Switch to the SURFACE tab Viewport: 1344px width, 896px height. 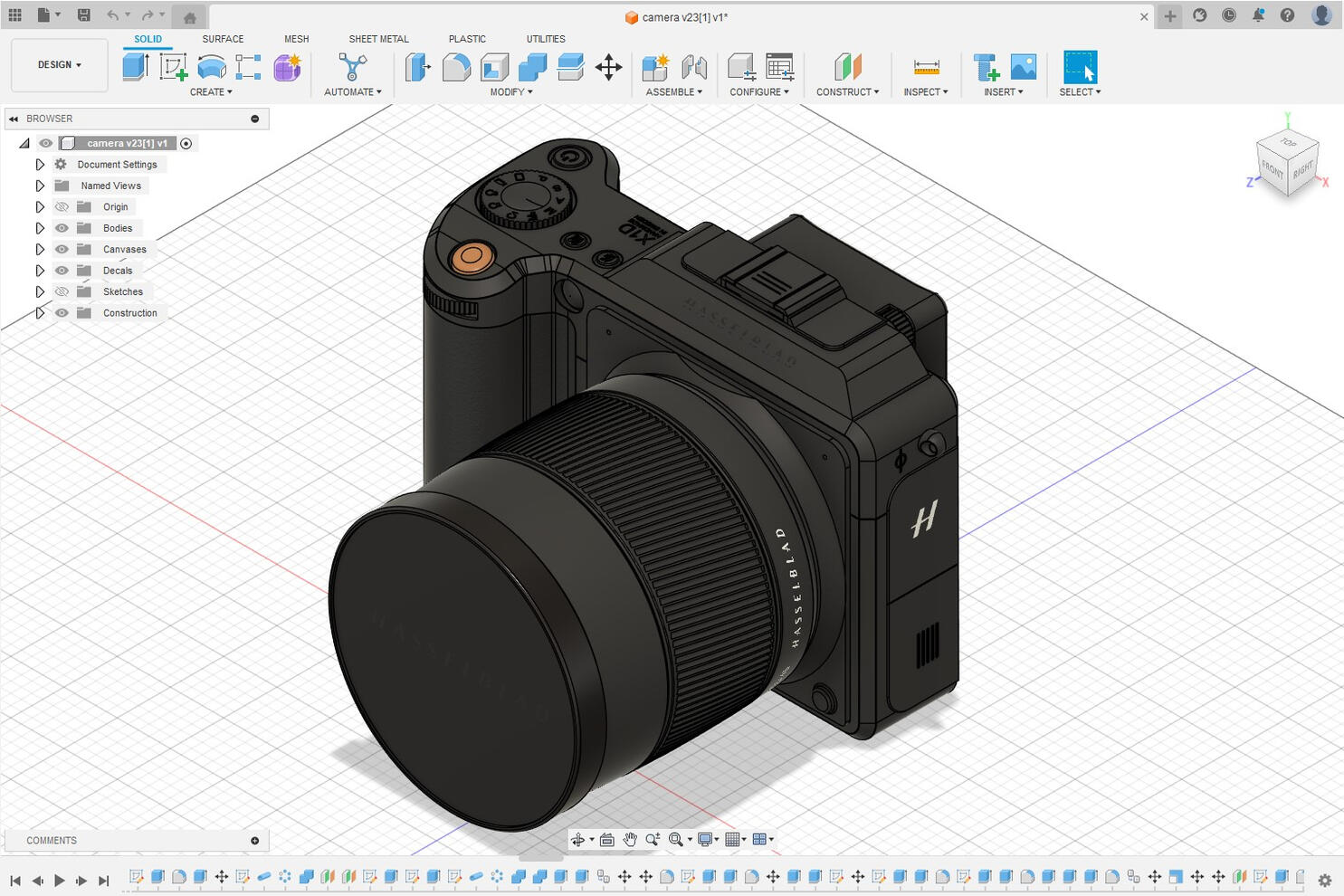pyautogui.click(x=223, y=39)
